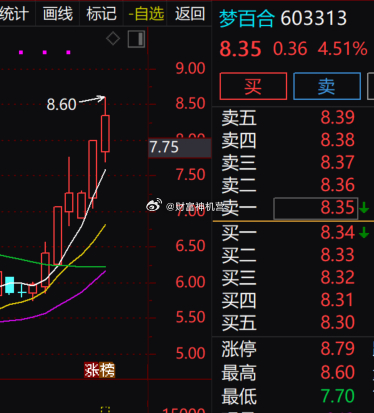Select the 卖四 price 8.38
Screen dimensions: 374x413
337,140
